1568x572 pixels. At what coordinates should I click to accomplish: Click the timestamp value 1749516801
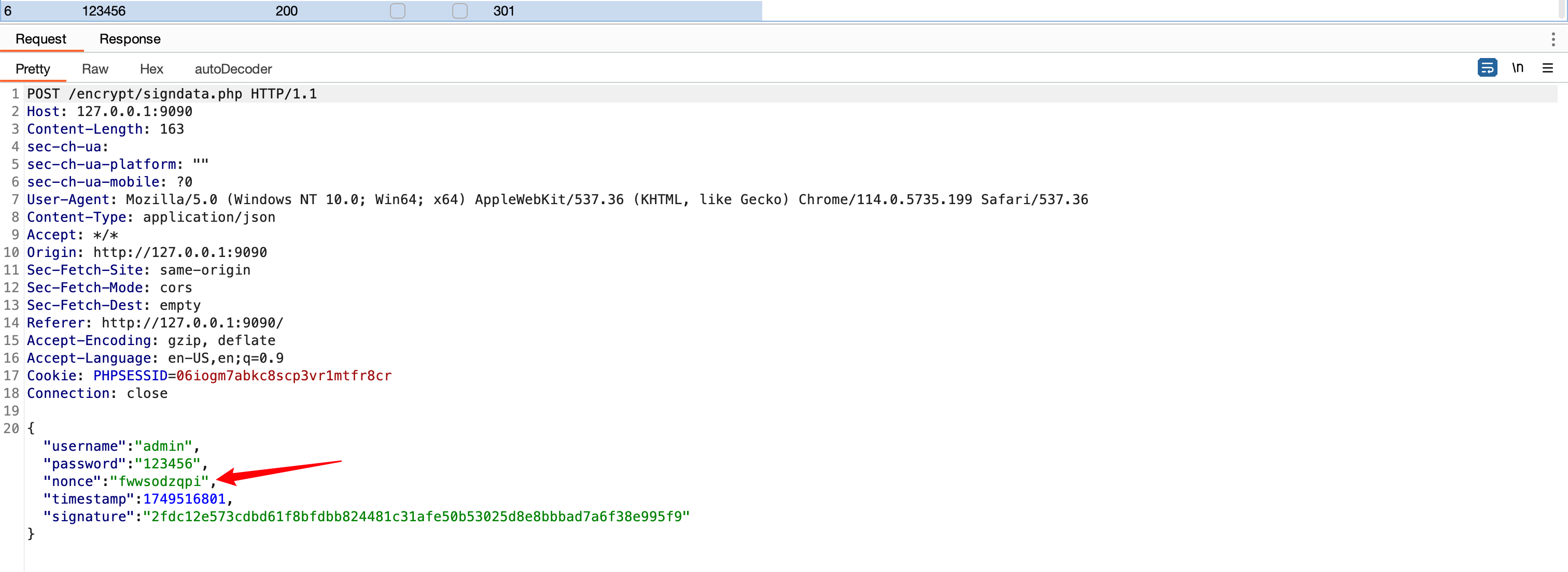click(x=185, y=499)
